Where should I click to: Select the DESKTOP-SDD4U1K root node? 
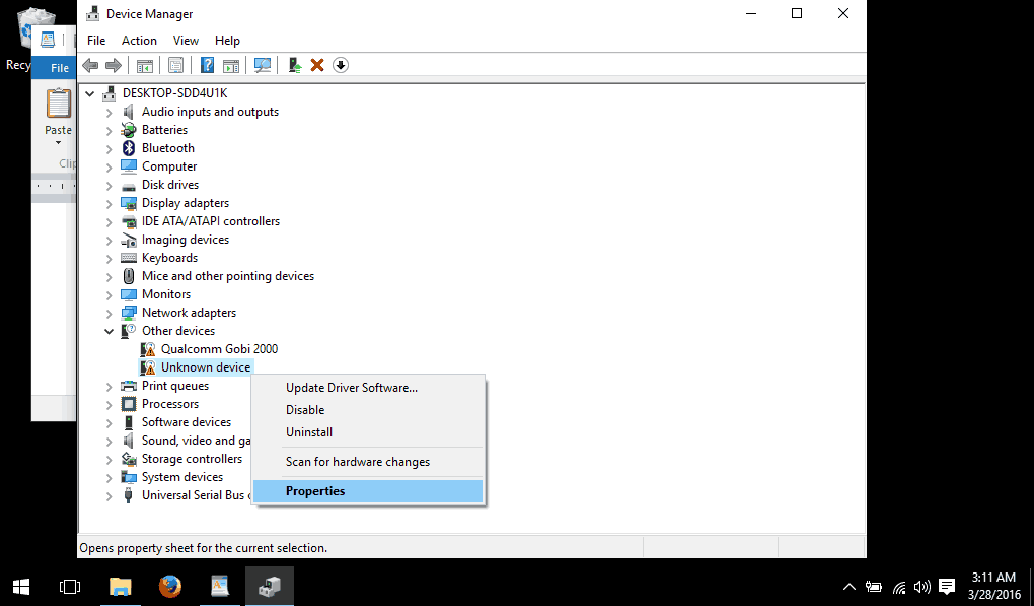pos(175,93)
